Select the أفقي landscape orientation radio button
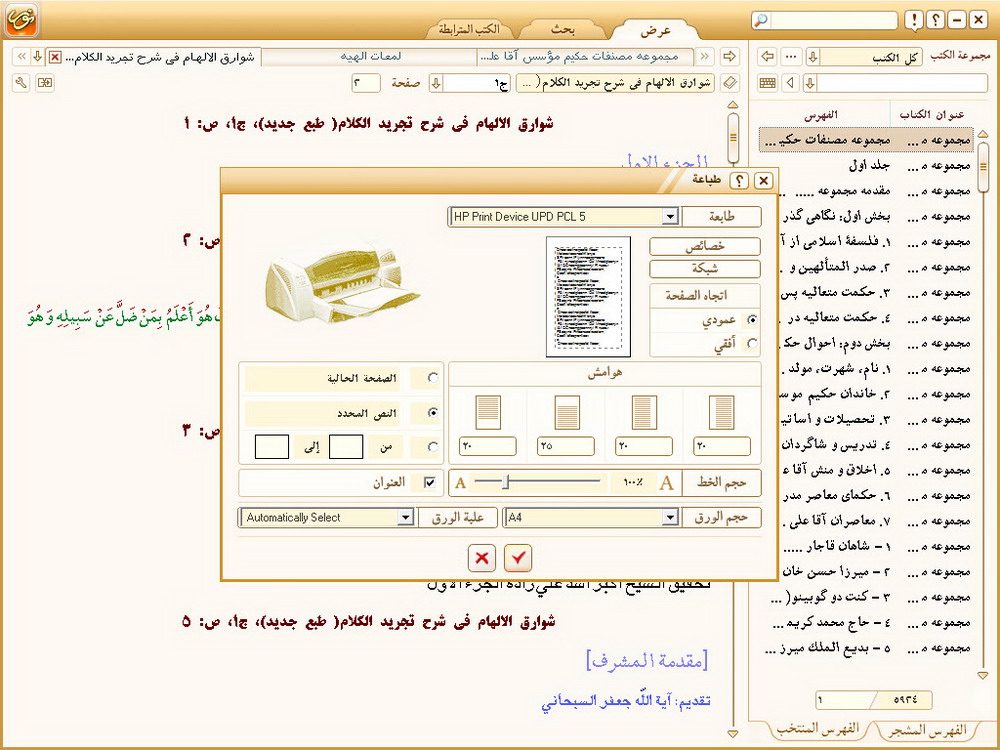 pos(751,343)
